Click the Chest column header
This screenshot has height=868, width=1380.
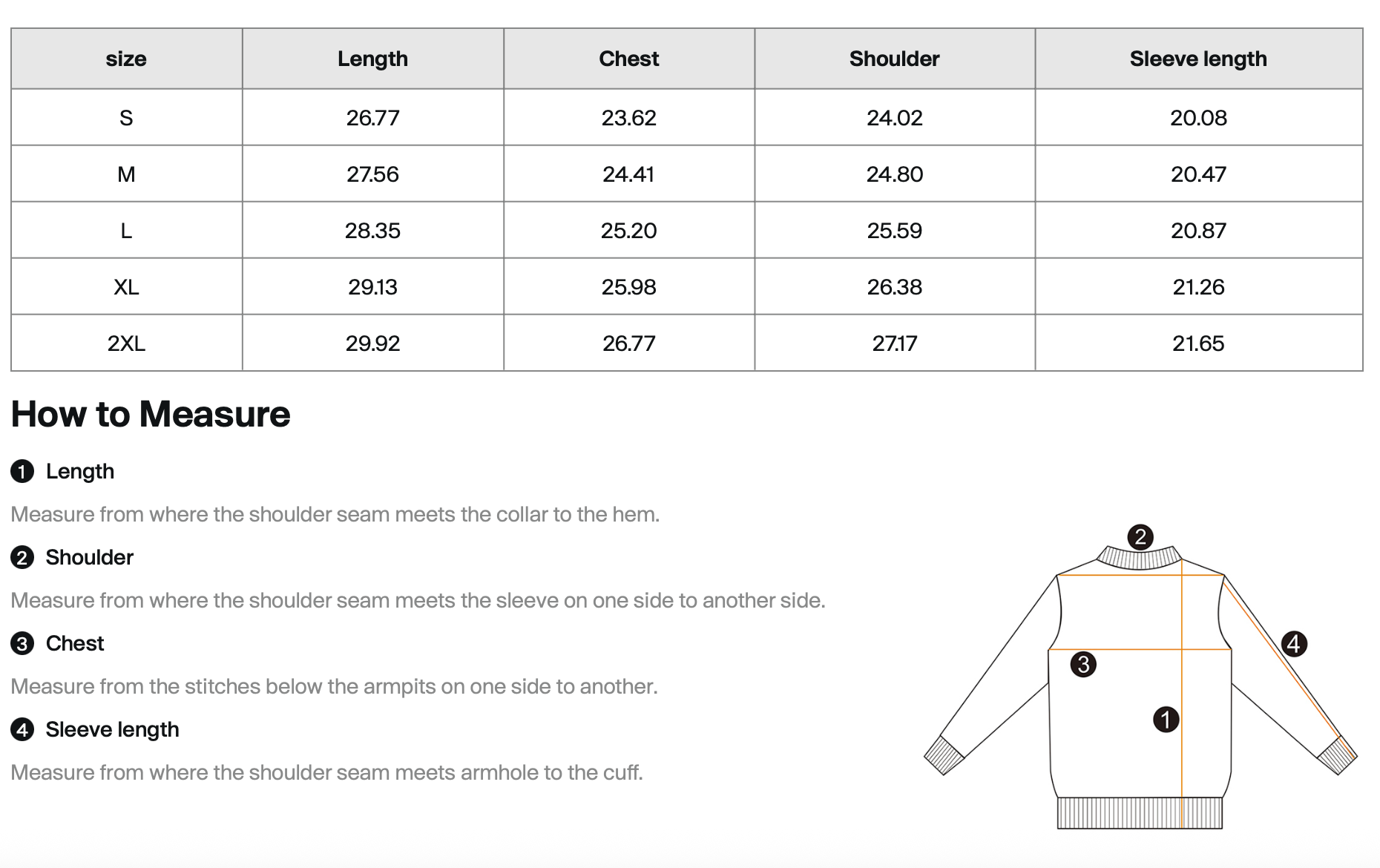(x=628, y=59)
